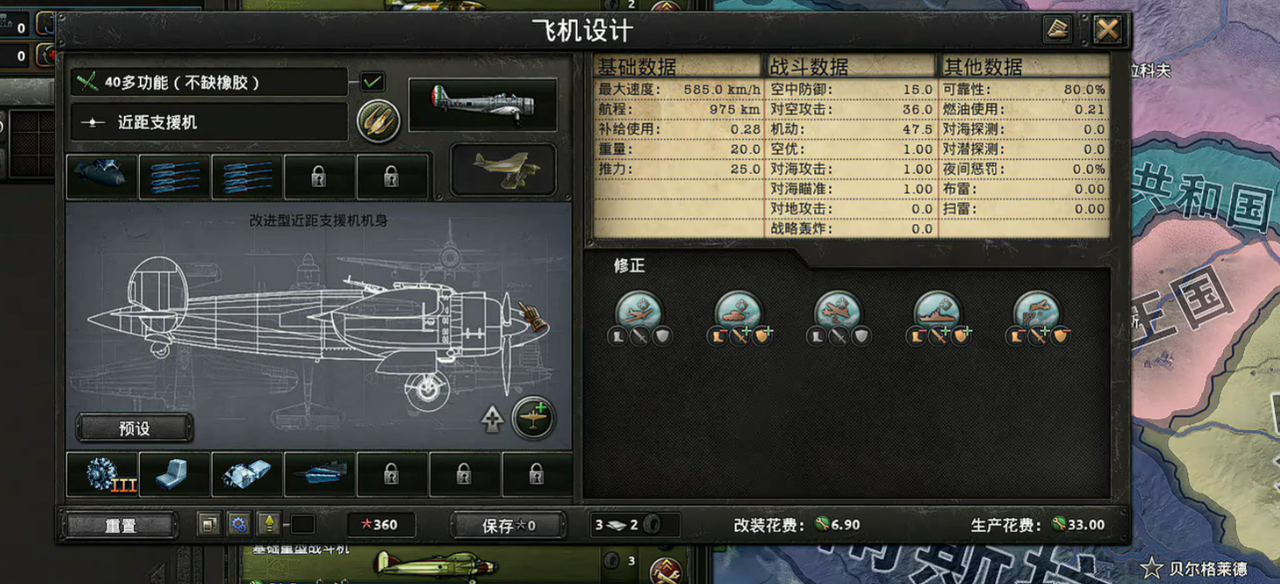Open the aircraft icon picker showing silver fighter
The width and height of the screenshot is (1280, 584).
pos(483,105)
